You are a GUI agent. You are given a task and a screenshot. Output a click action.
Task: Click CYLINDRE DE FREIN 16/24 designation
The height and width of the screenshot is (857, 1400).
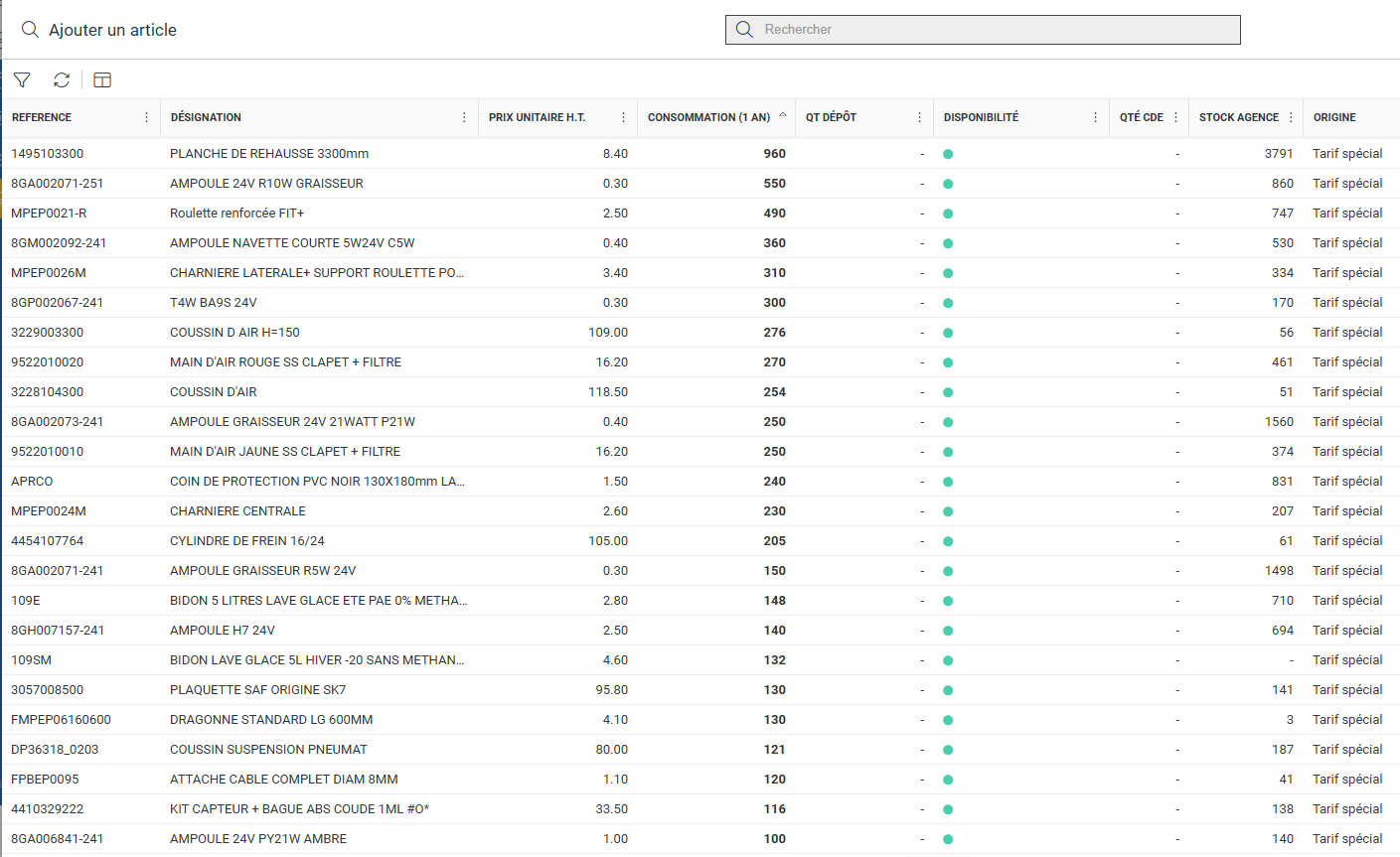247,541
